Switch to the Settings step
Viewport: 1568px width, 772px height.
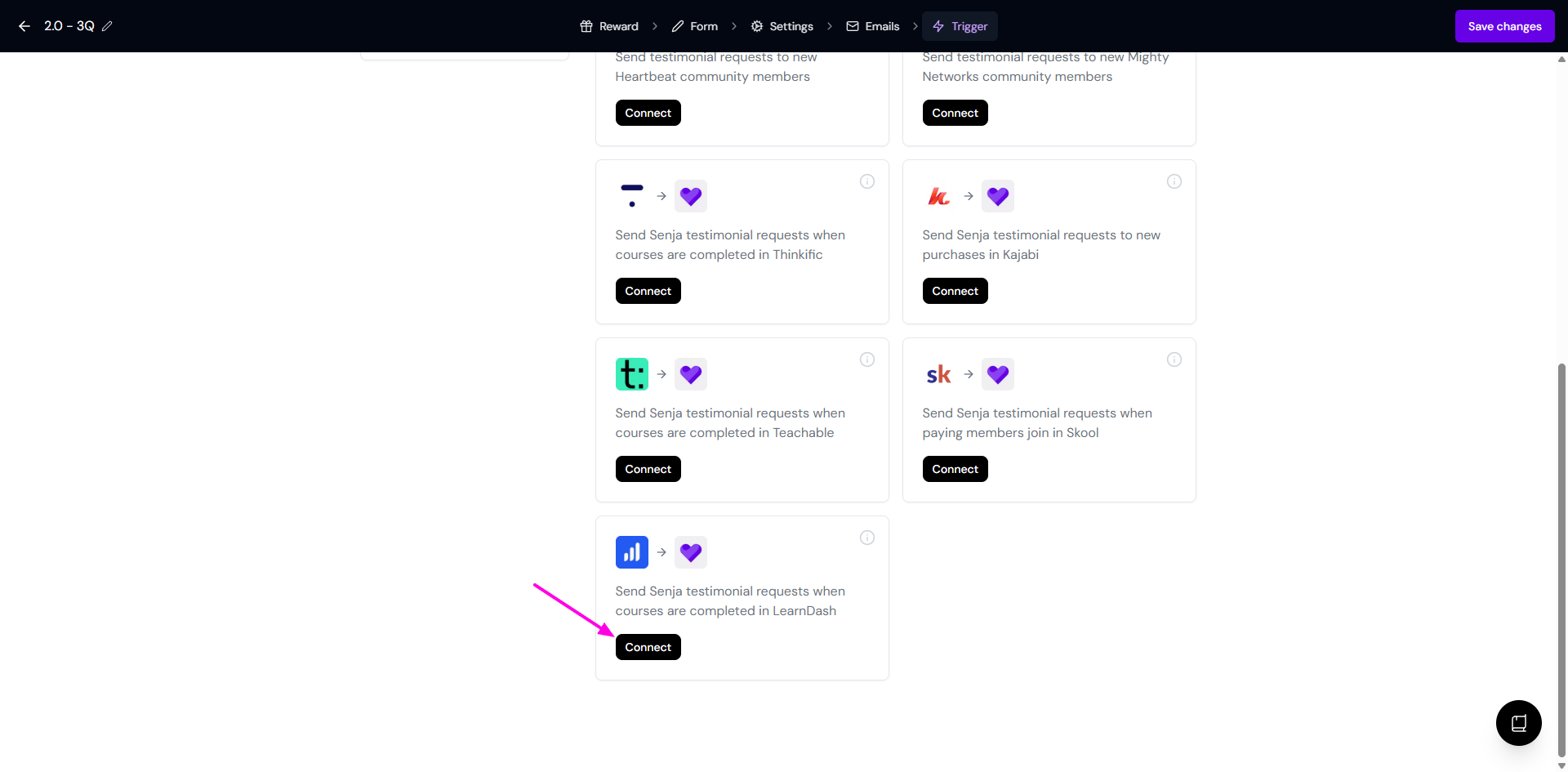(782, 26)
